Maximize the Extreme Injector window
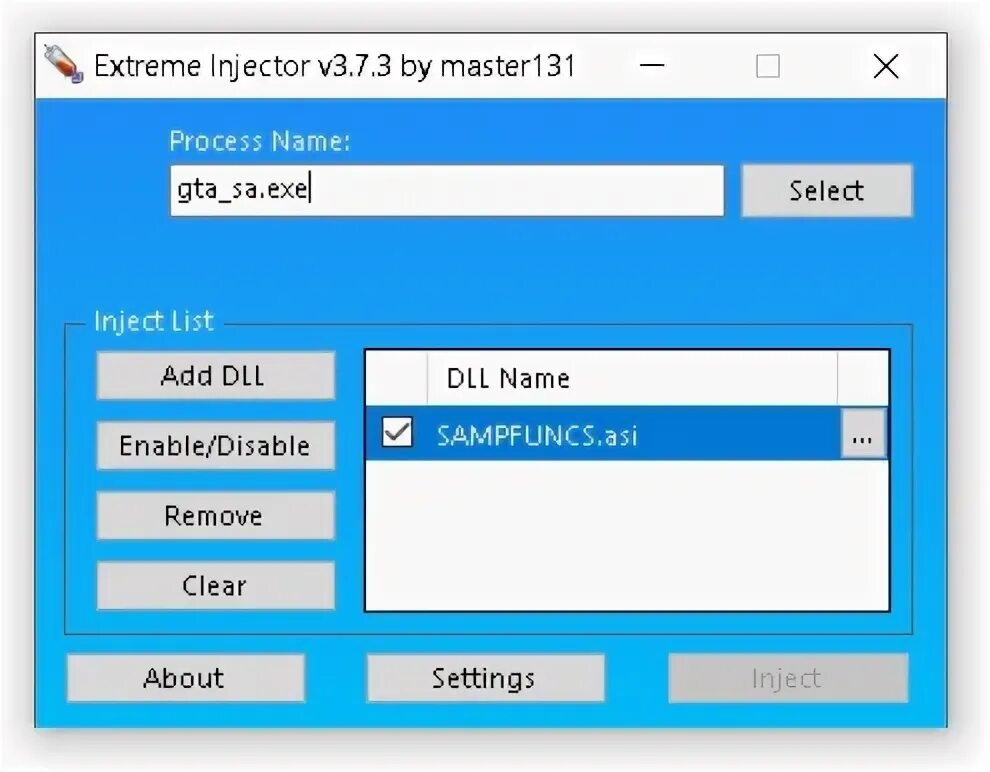The width and height of the screenshot is (990, 772). click(x=768, y=66)
